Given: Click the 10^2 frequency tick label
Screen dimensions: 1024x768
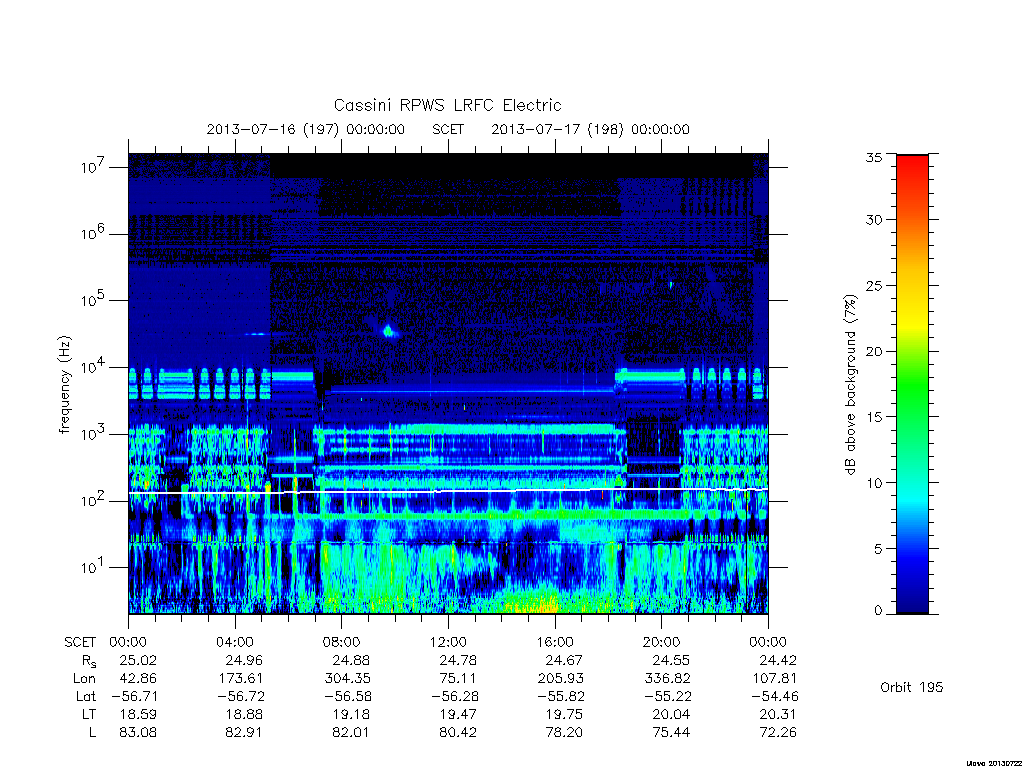Looking at the screenshot, I should 93,500.
